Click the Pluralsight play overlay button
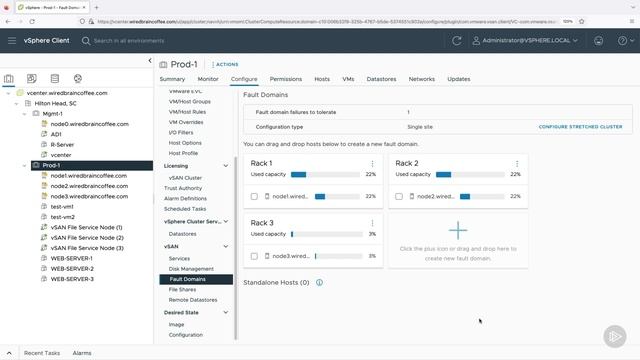640x360 pixels. (615, 336)
